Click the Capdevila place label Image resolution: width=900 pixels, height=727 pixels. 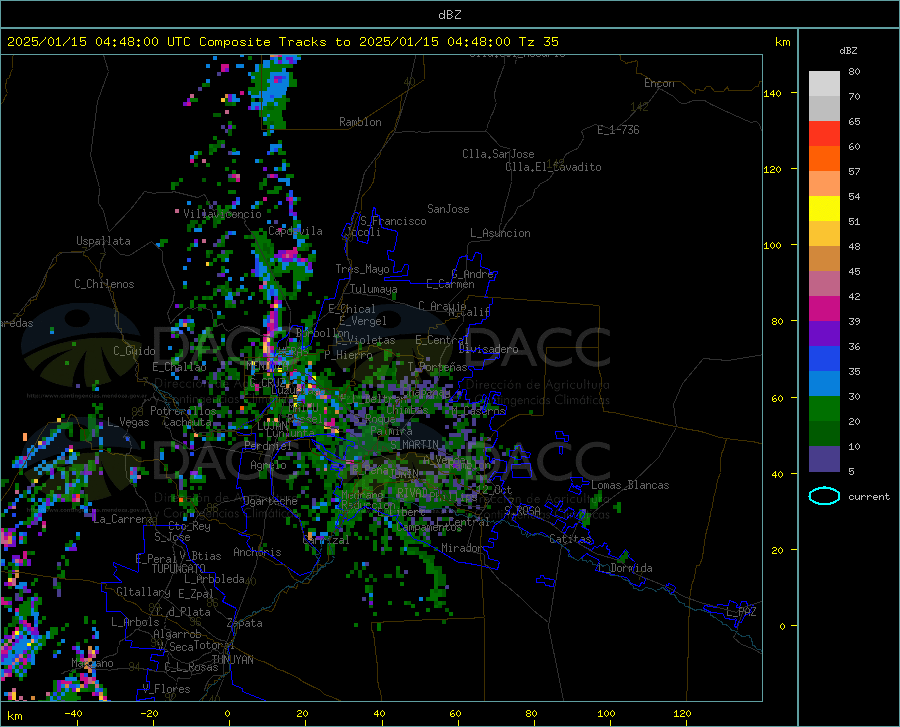pyautogui.click(x=295, y=231)
